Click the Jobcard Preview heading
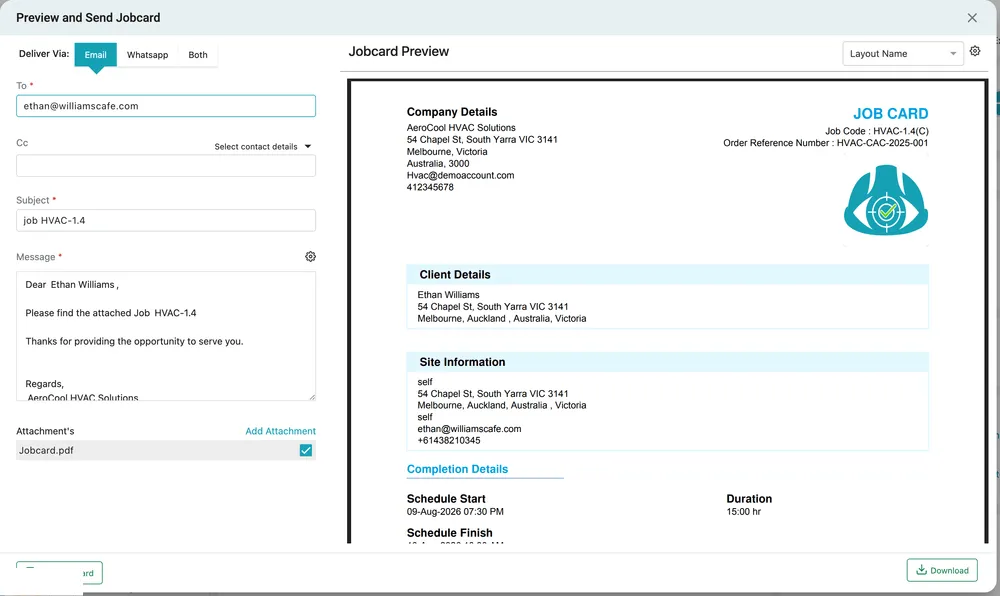The image size is (1000, 596). point(399,52)
